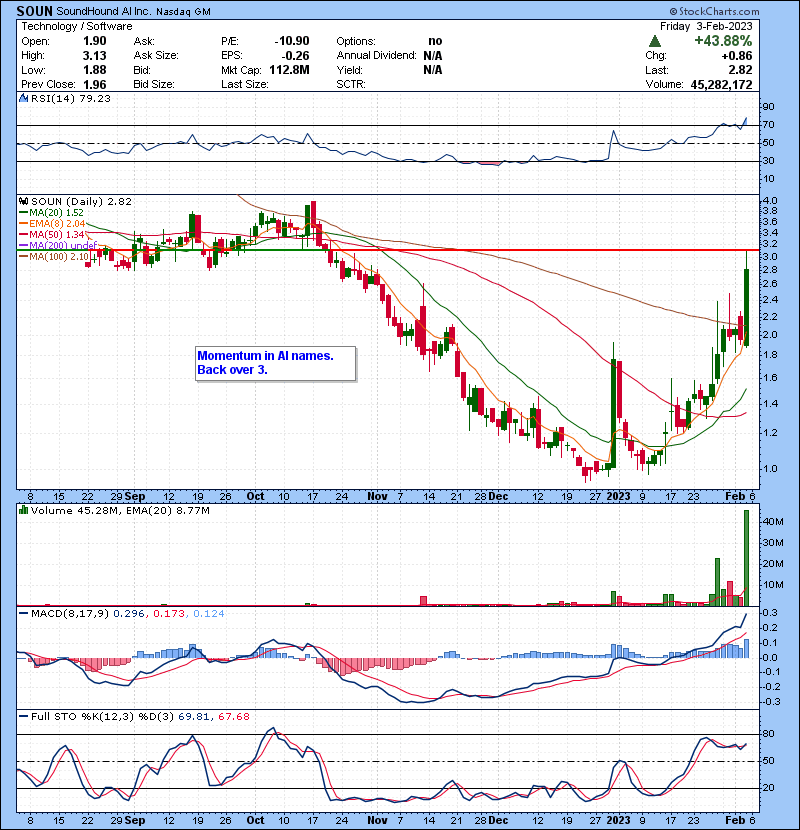The height and width of the screenshot is (830, 800).
Task: Click the stochastic 80 axis level label
Action: click(768, 734)
